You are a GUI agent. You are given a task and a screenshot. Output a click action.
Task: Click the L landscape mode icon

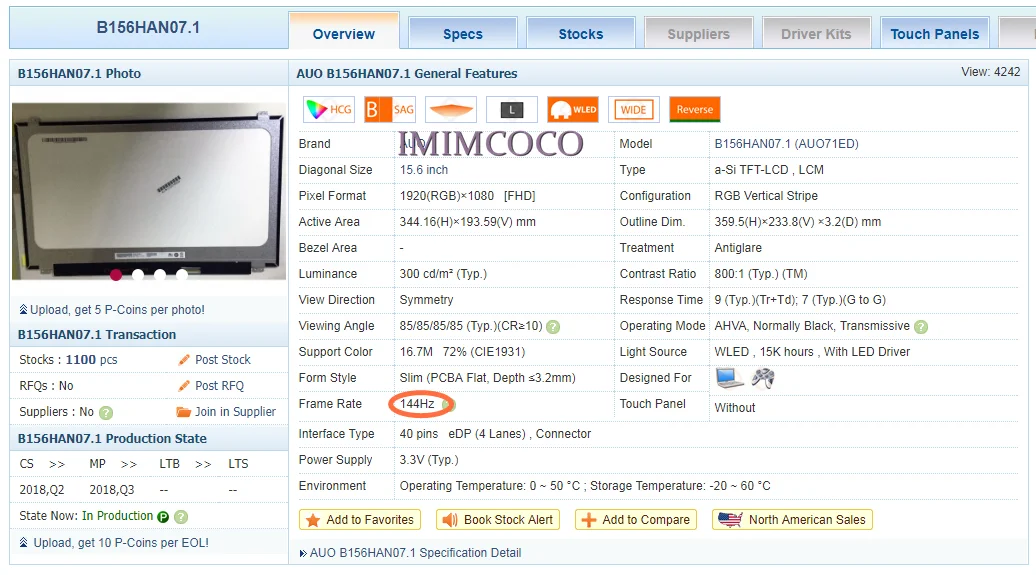pos(511,110)
